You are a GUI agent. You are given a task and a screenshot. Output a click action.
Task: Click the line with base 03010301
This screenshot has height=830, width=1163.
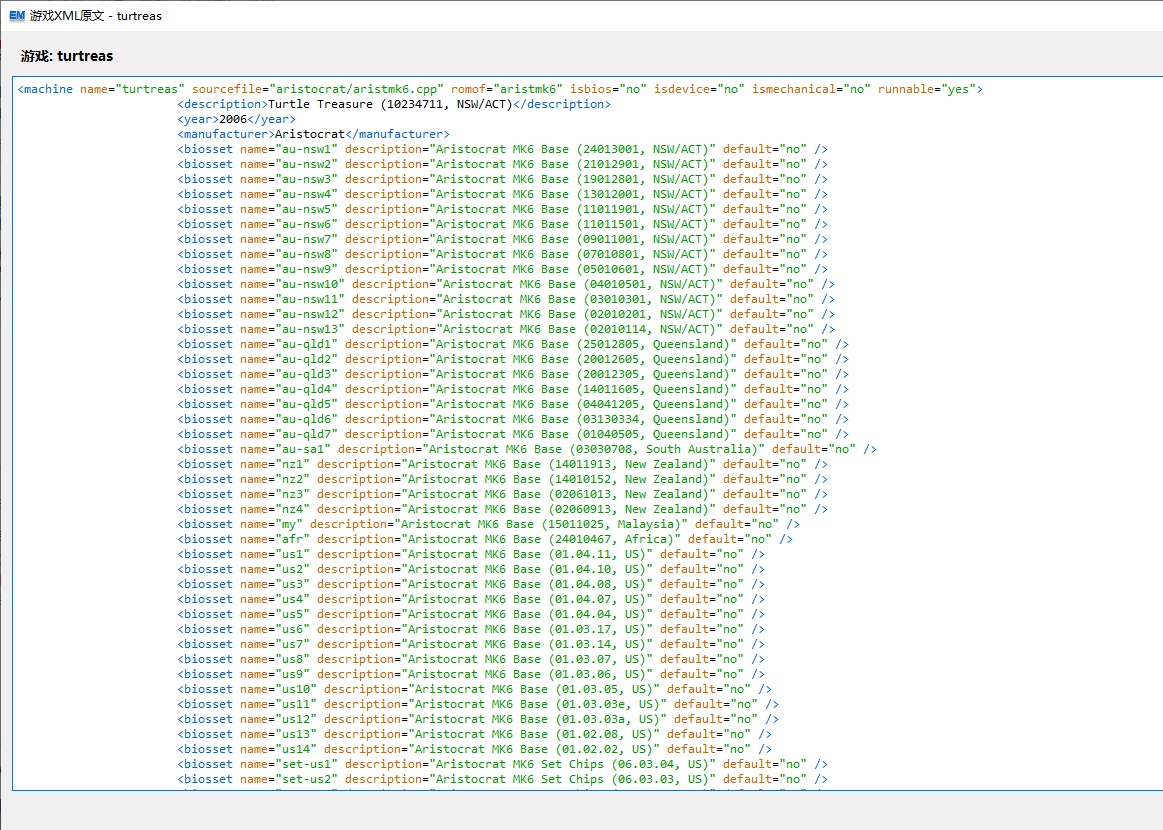tap(507, 299)
